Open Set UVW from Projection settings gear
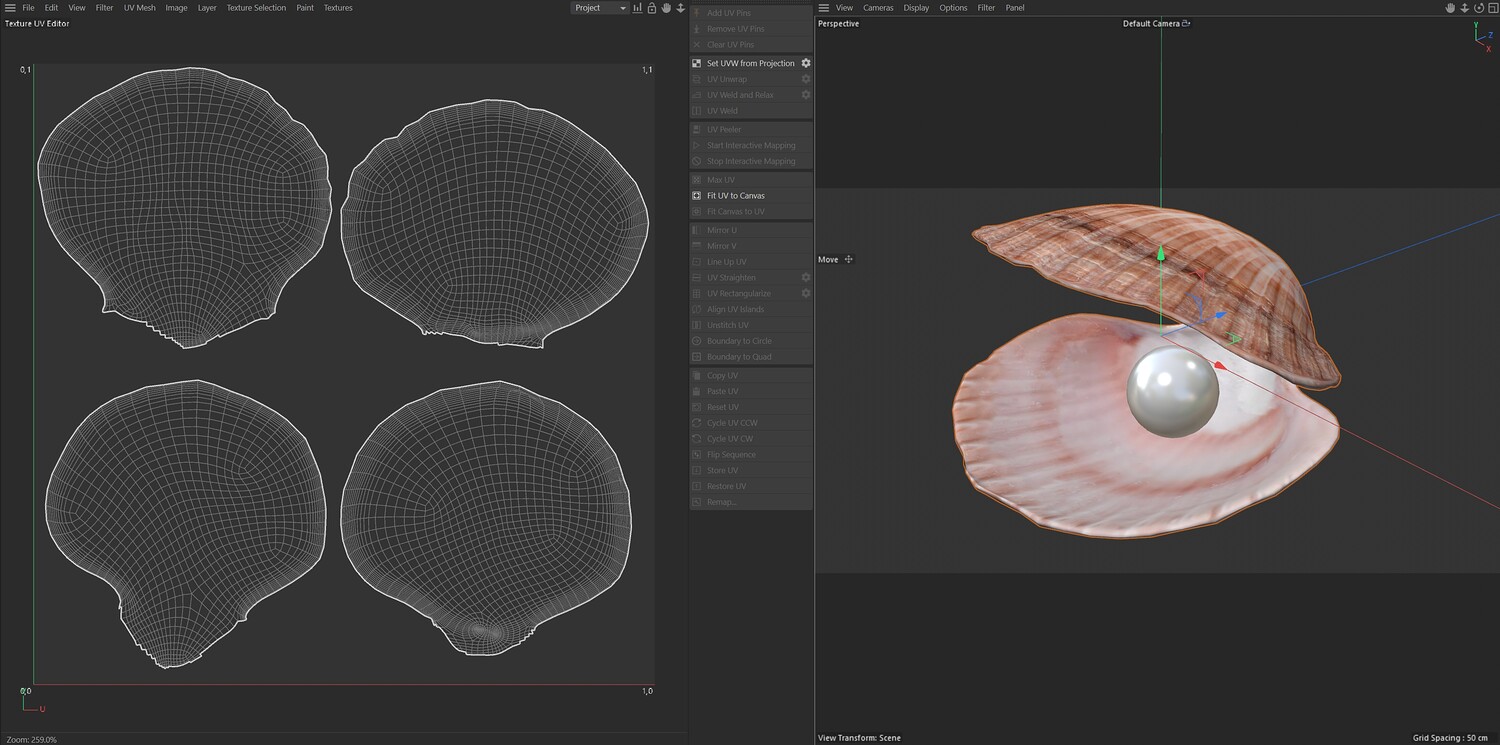Viewport: 1500px width, 745px height. click(x=806, y=63)
